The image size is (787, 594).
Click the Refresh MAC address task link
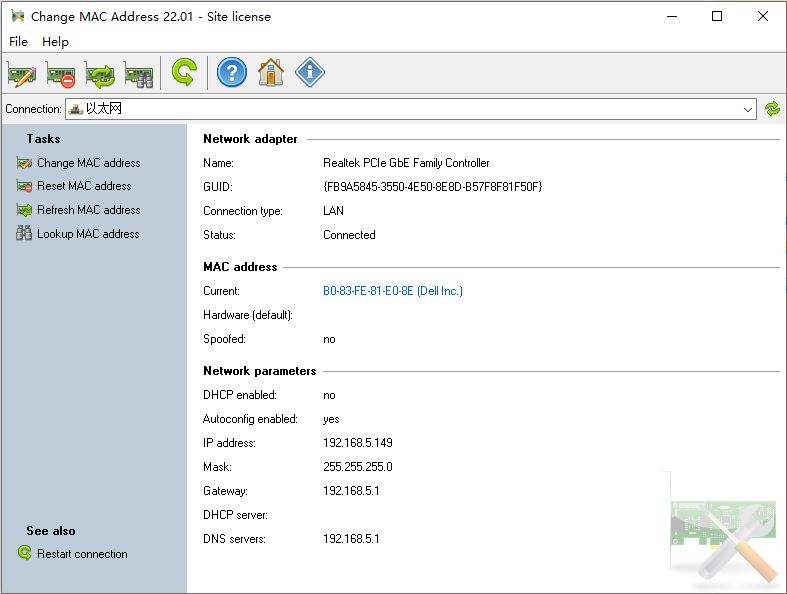89,209
